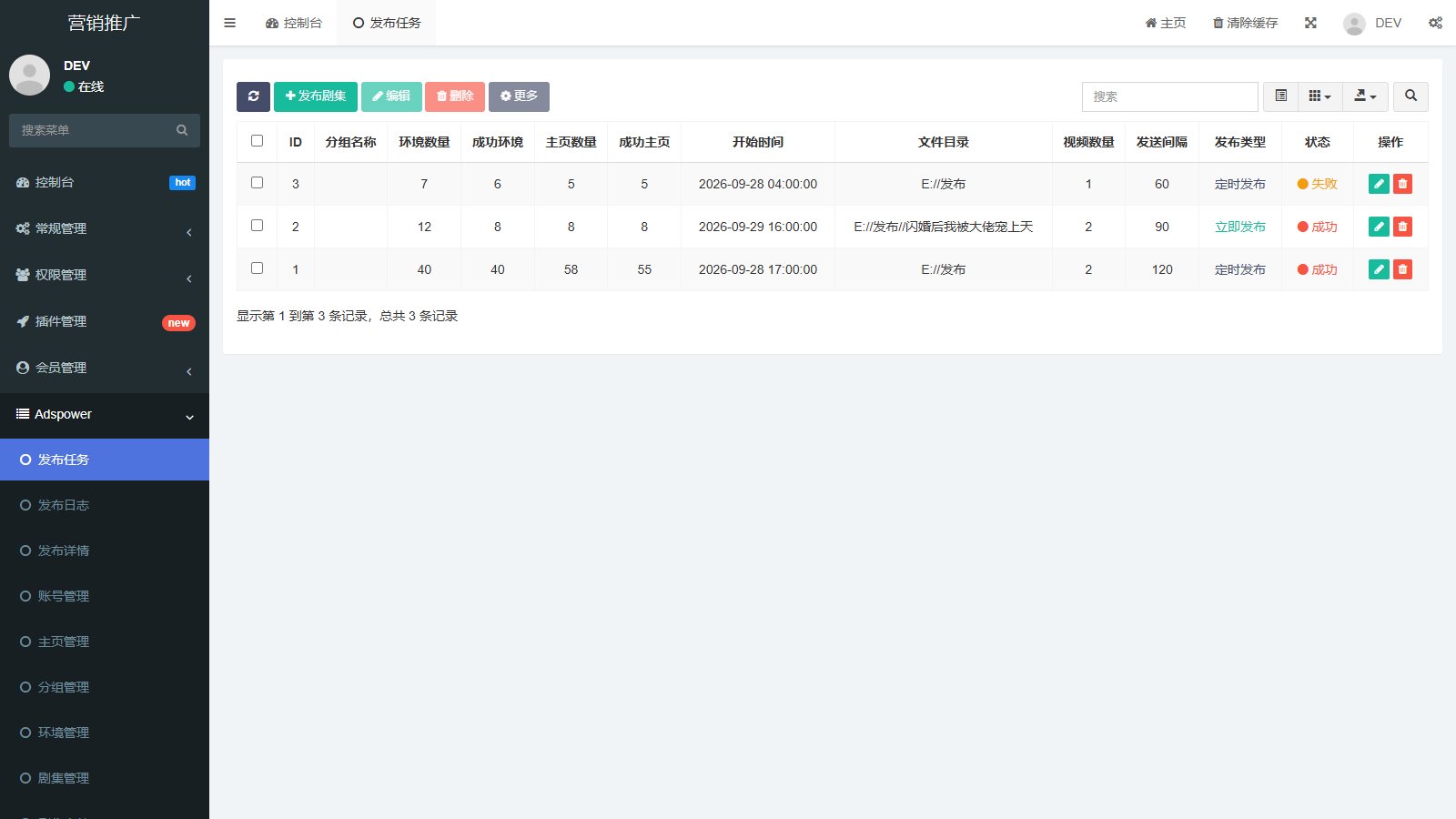Open 发布日志 in sidebar

tap(105, 505)
